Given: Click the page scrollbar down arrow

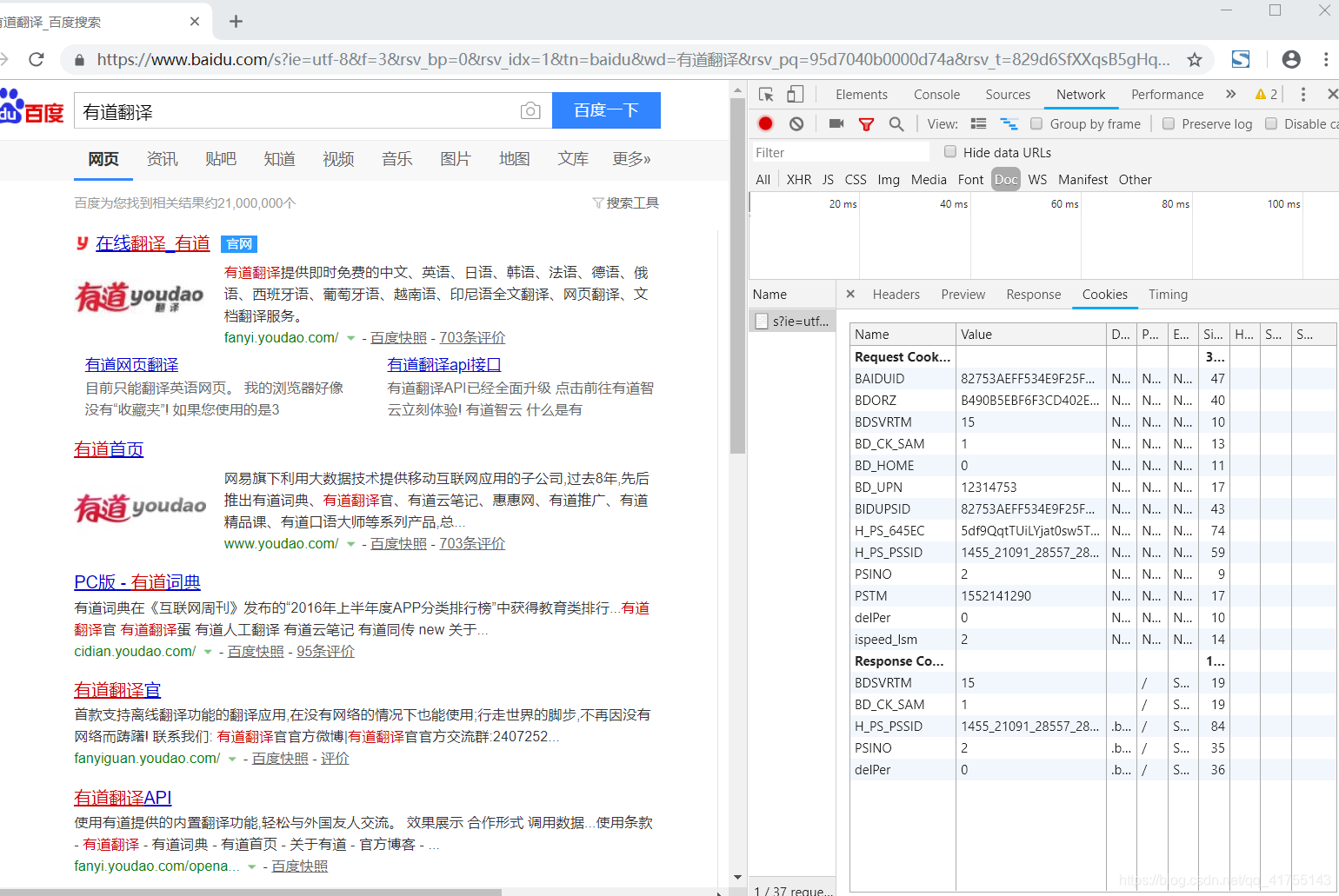Looking at the screenshot, I should 737,878.
